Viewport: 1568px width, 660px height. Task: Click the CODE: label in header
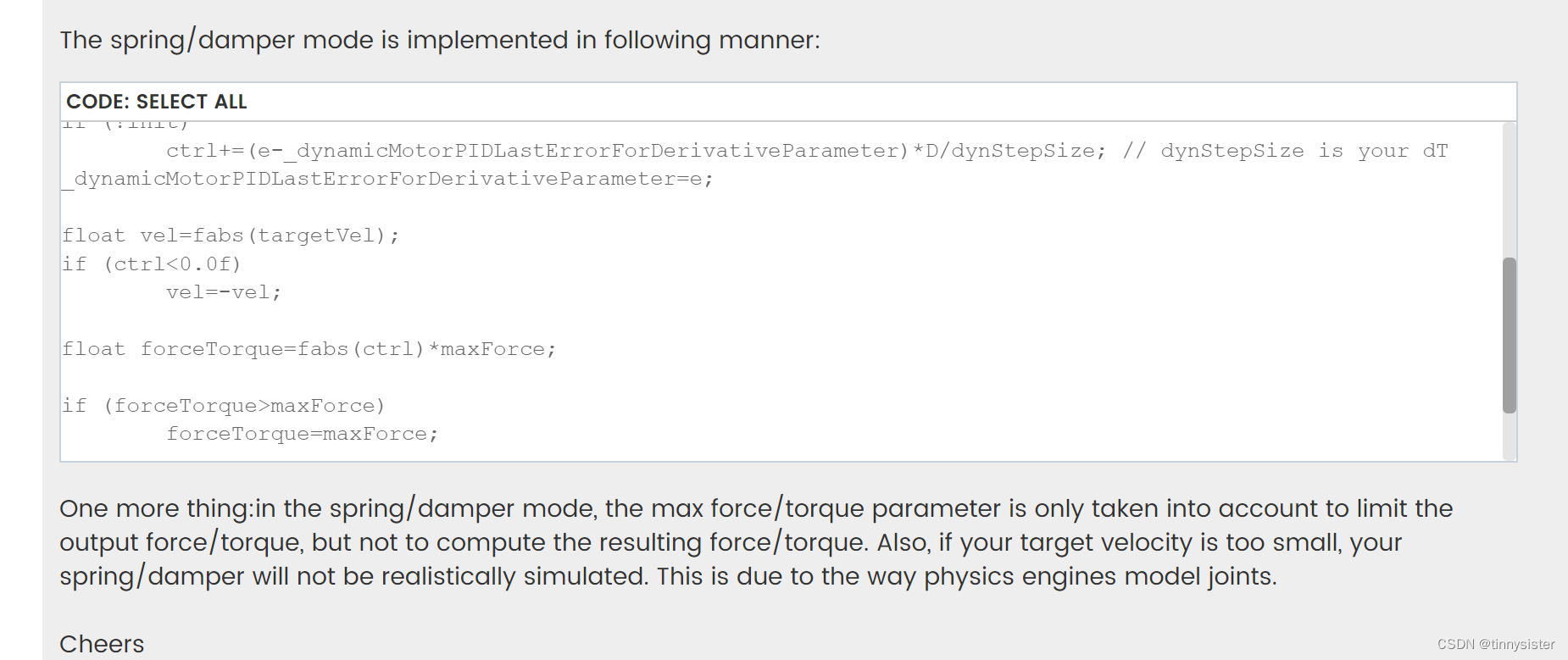coord(98,102)
